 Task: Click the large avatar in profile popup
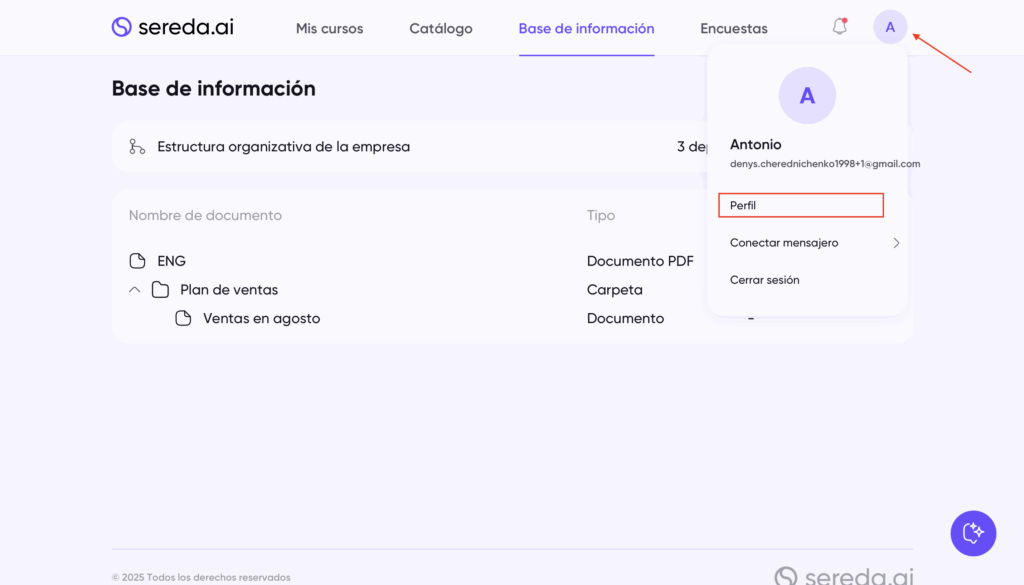point(807,96)
